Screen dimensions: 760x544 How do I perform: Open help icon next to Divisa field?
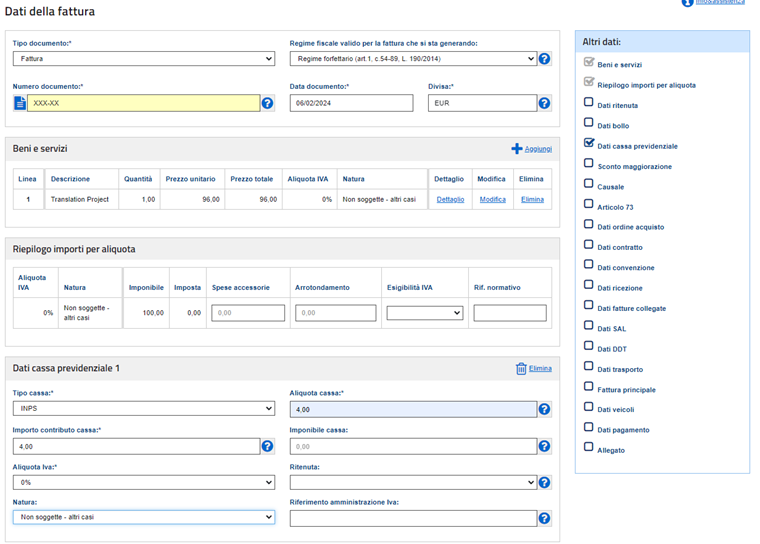click(x=544, y=103)
